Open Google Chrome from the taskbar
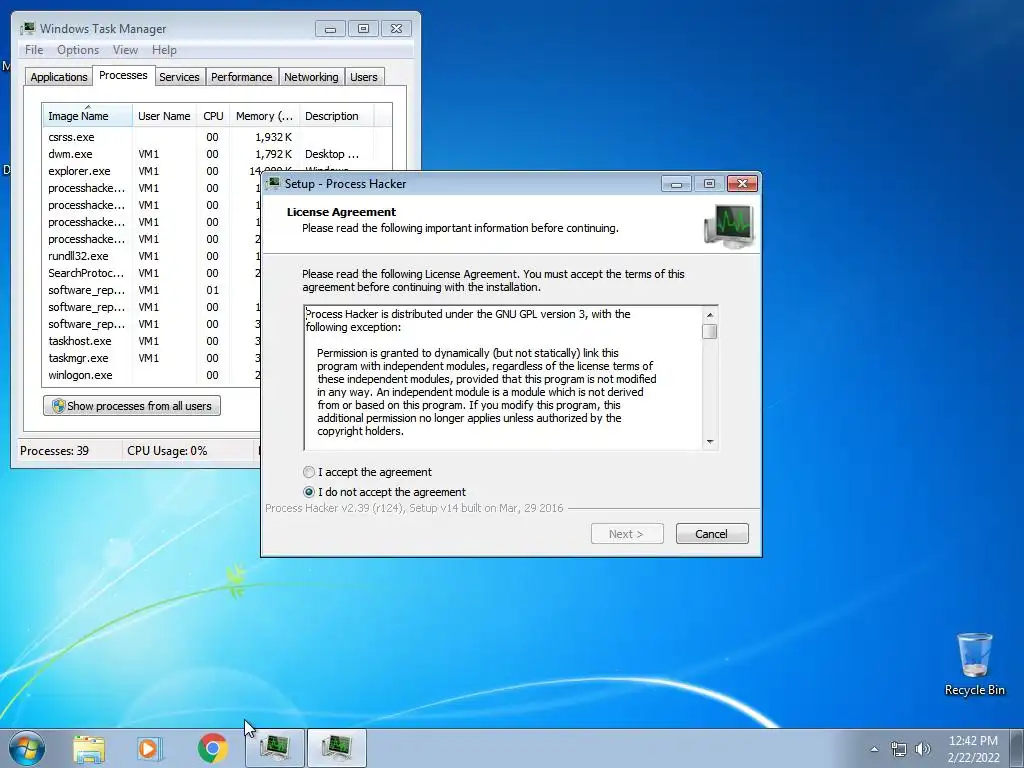This screenshot has width=1024, height=768. coord(212,748)
